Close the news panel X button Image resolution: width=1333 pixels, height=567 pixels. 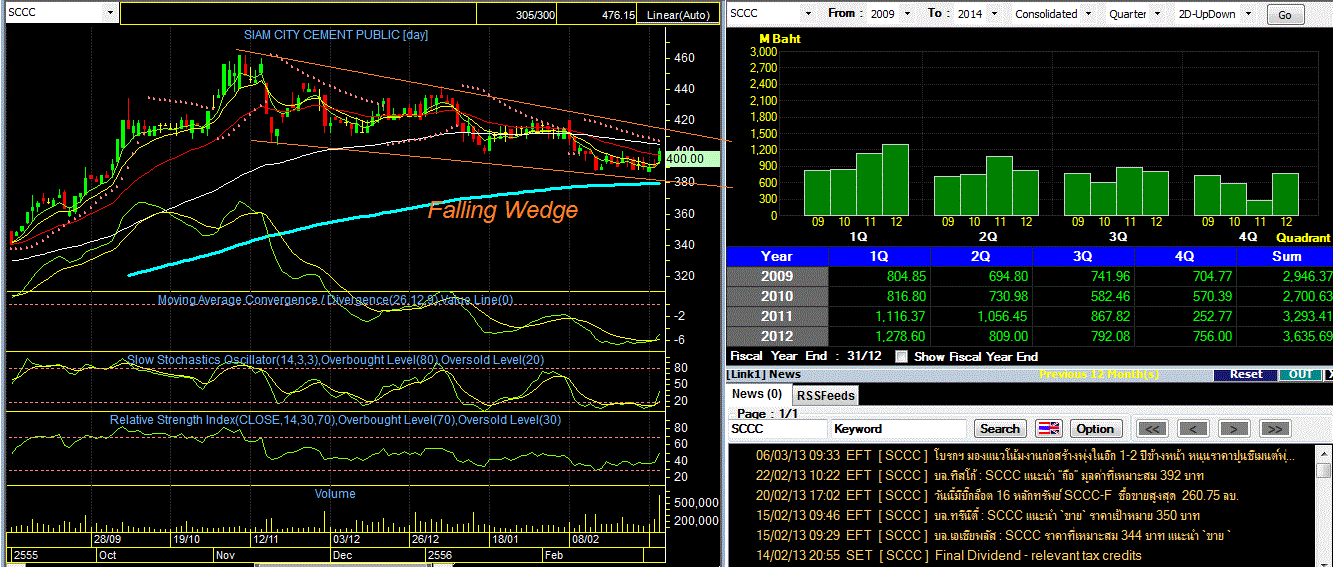[1327, 374]
